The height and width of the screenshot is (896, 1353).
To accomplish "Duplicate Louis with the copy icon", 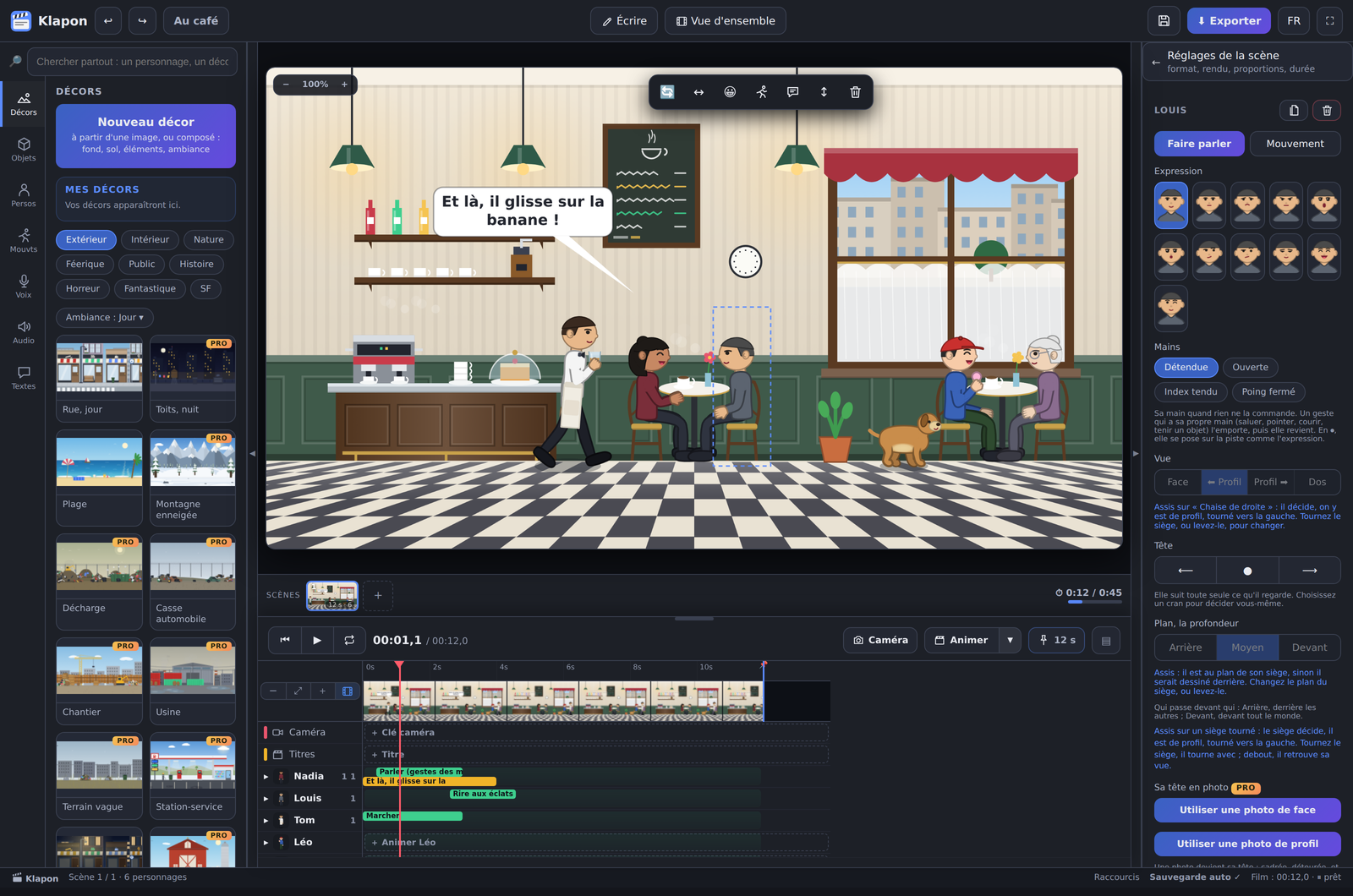I will pyautogui.click(x=1294, y=110).
